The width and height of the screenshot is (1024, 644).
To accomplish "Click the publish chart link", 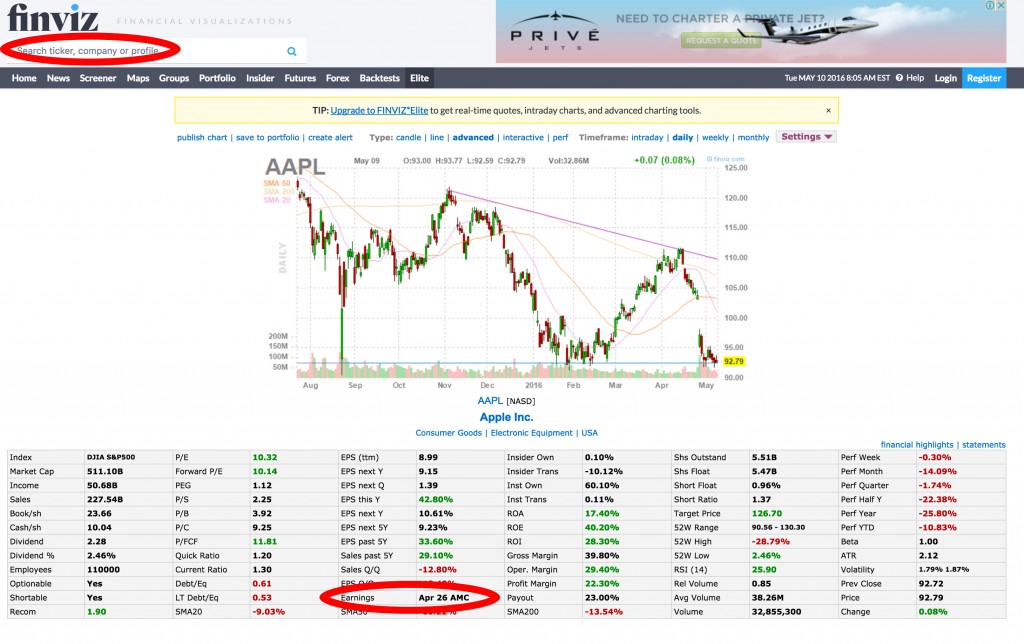I will pos(202,137).
